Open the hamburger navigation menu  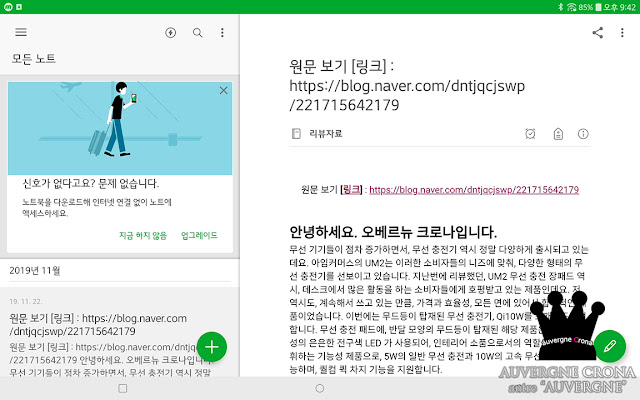click(21, 32)
